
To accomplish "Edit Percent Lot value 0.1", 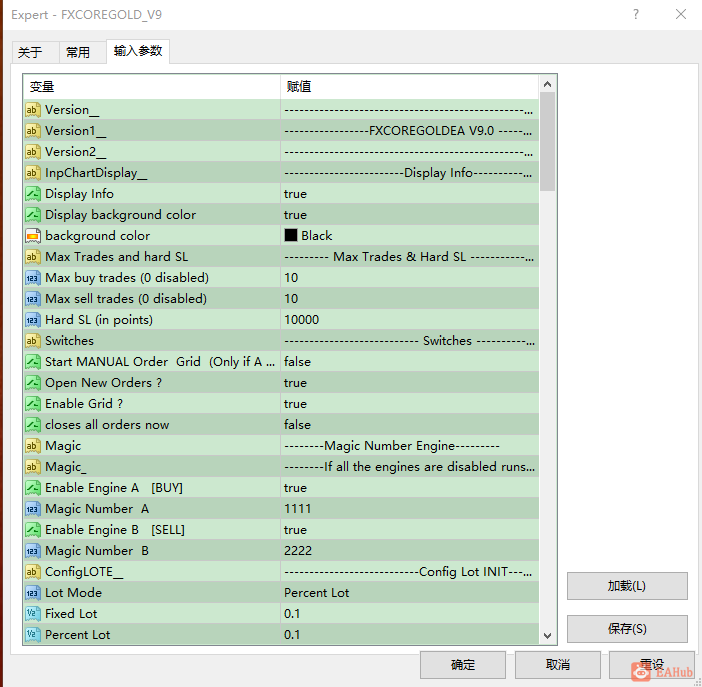I will [410, 635].
